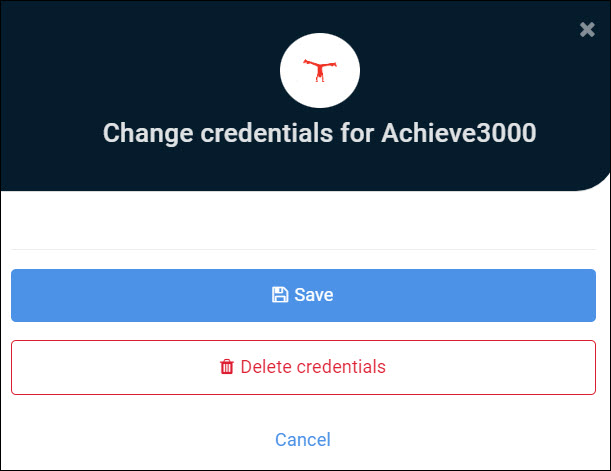
Task: Click the red trash can icon
Action: pos(227,367)
